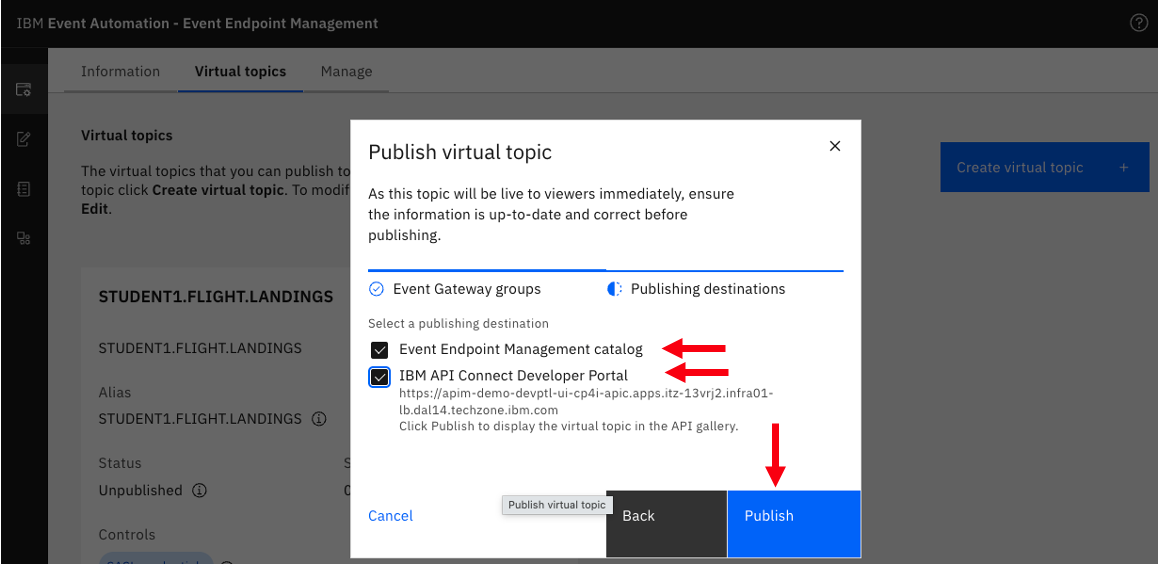Click the IBM API Connect Developer Portal label
Viewport: 1159px width, 564px height.
(514, 376)
